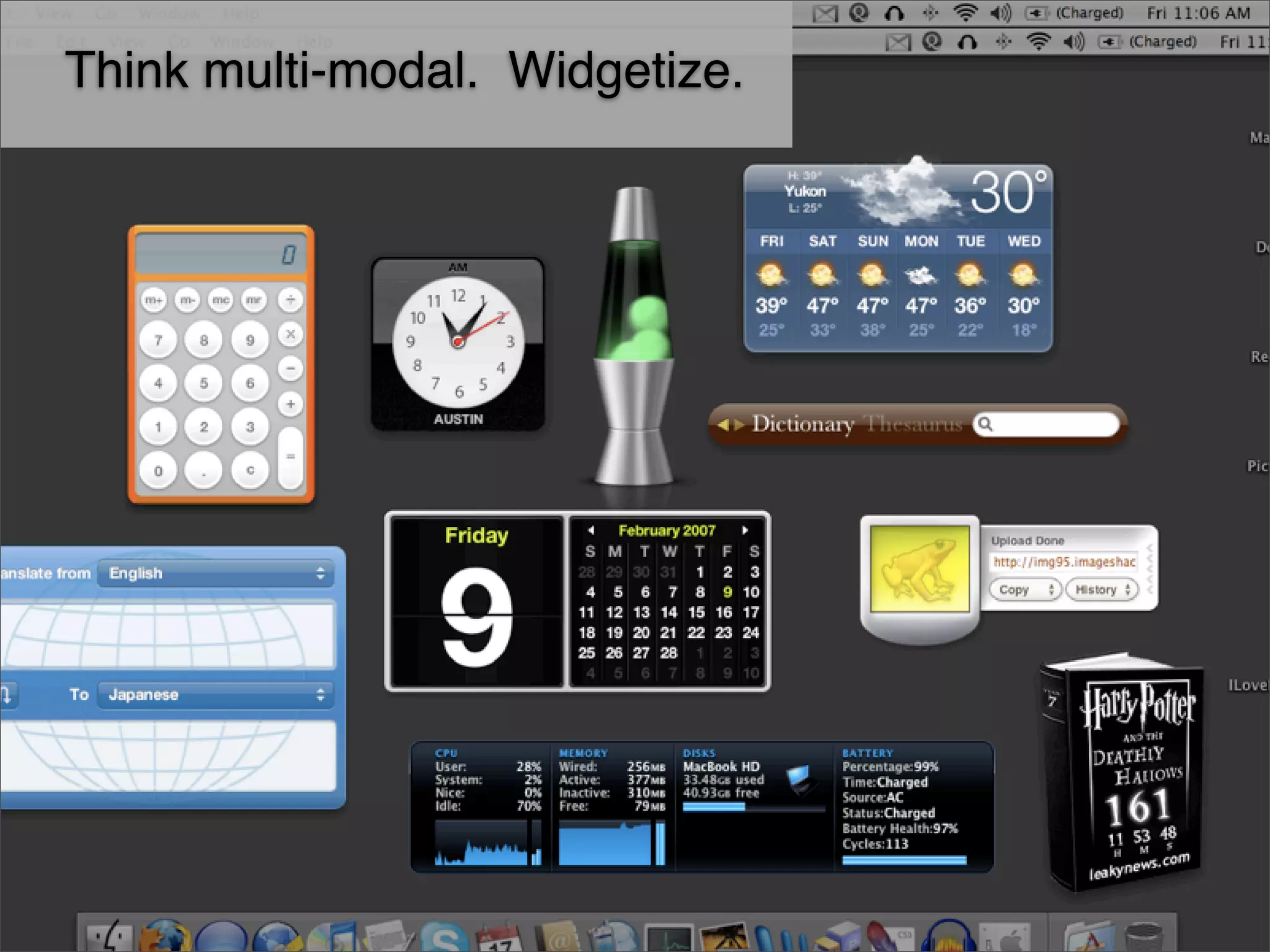Click the Harry Potter Deathly Hallows countdown book
Image resolution: width=1270 pixels, height=952 pixels.
click(x=1122, y=772)
